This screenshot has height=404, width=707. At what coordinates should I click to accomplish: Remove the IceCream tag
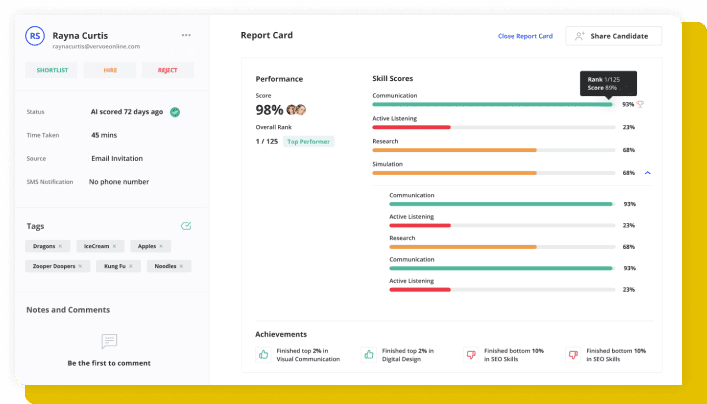(115, 246)
